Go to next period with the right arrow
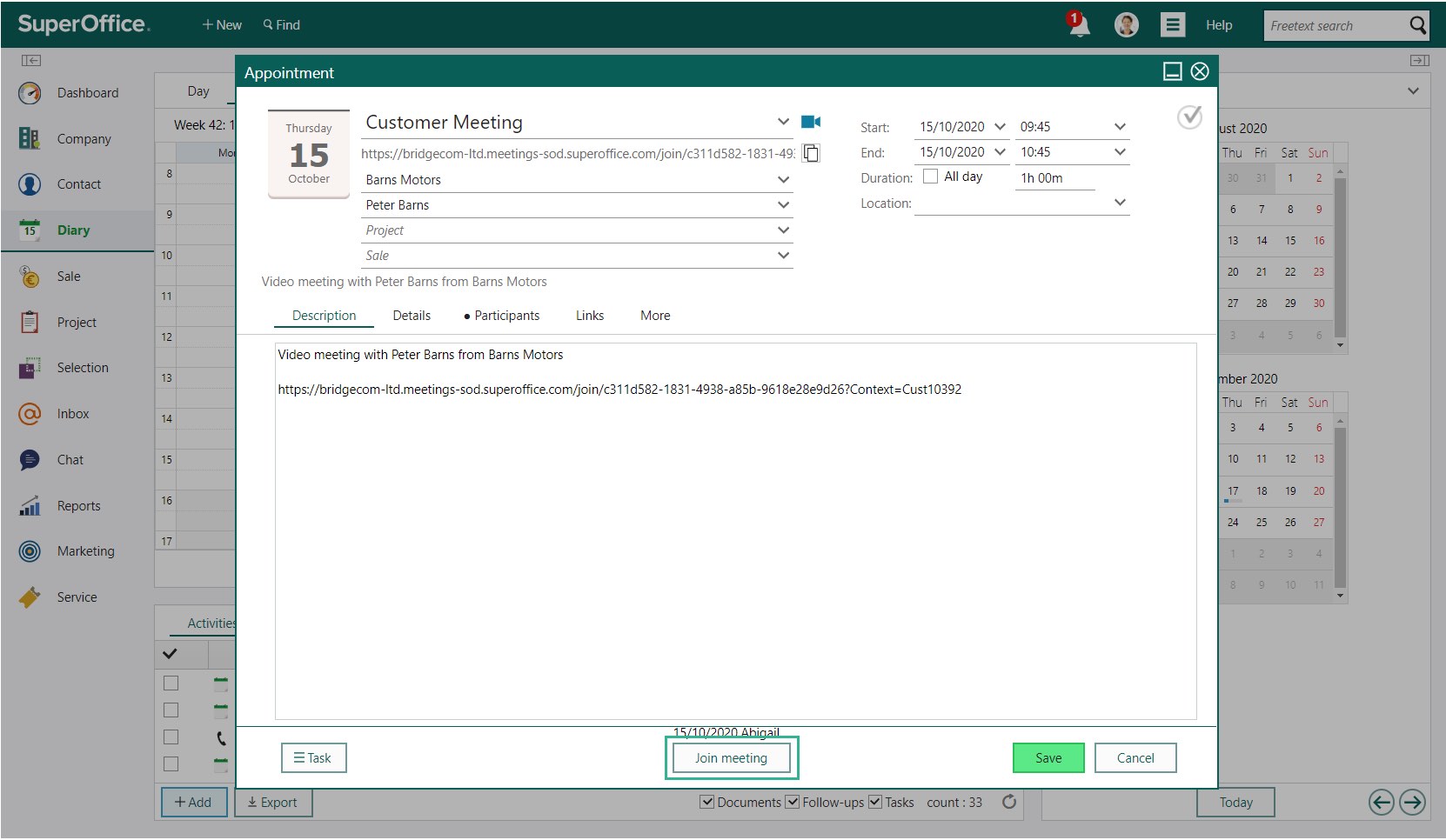 (1412, 802)
